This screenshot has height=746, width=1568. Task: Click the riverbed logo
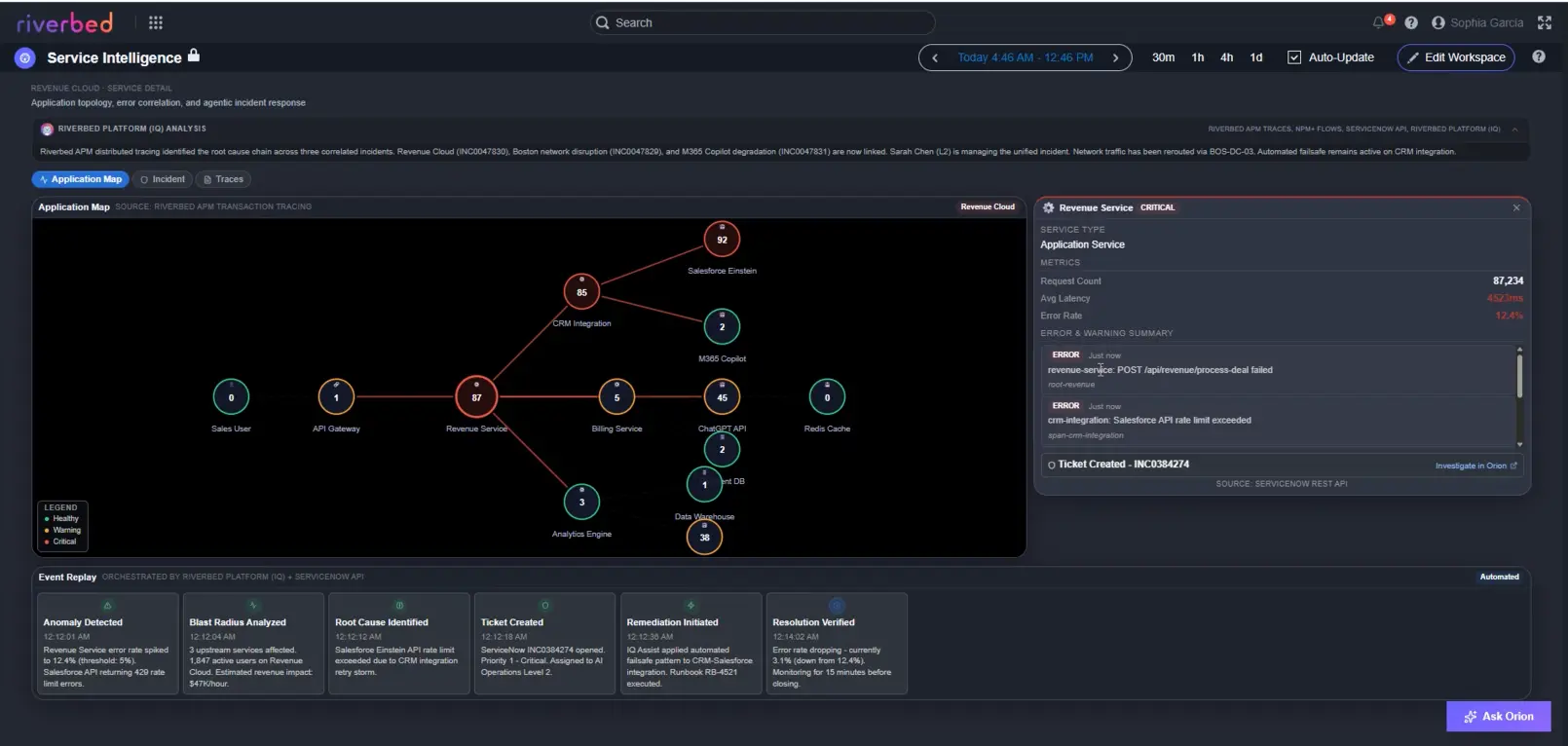pos(64,22)
